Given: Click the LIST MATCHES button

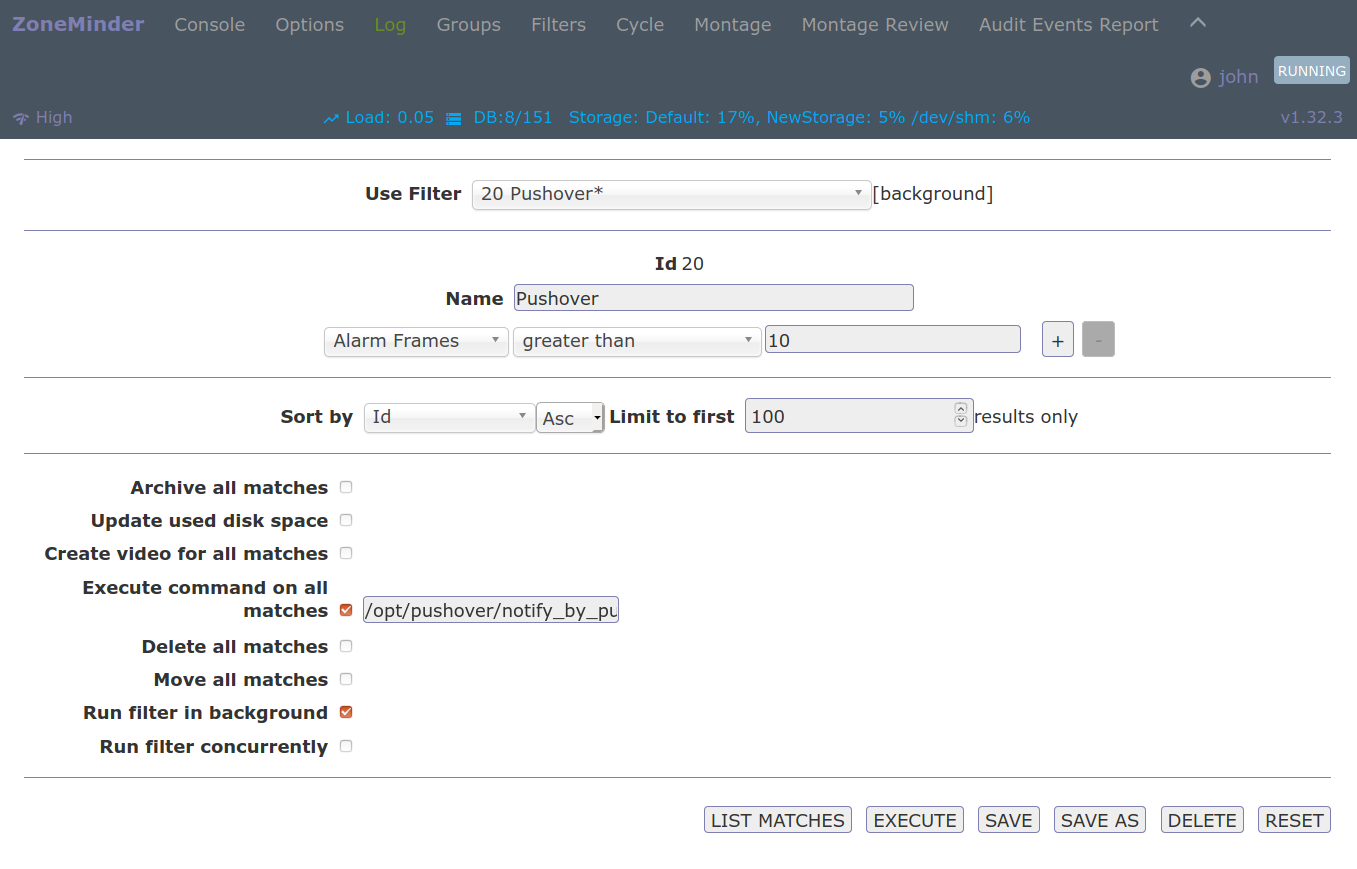Looking at the screenshot, I should click(x=778, y=820).
